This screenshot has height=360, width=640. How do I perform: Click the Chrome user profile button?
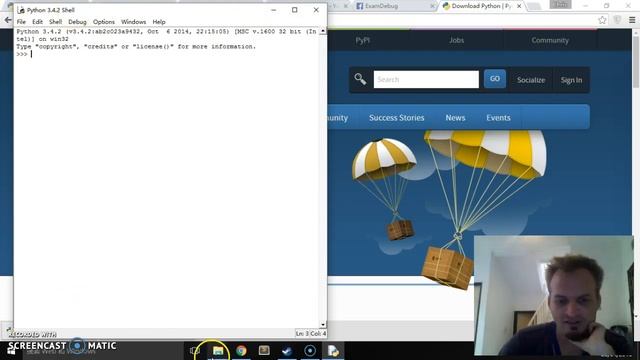pyautogui.click(x=560, y=4)
